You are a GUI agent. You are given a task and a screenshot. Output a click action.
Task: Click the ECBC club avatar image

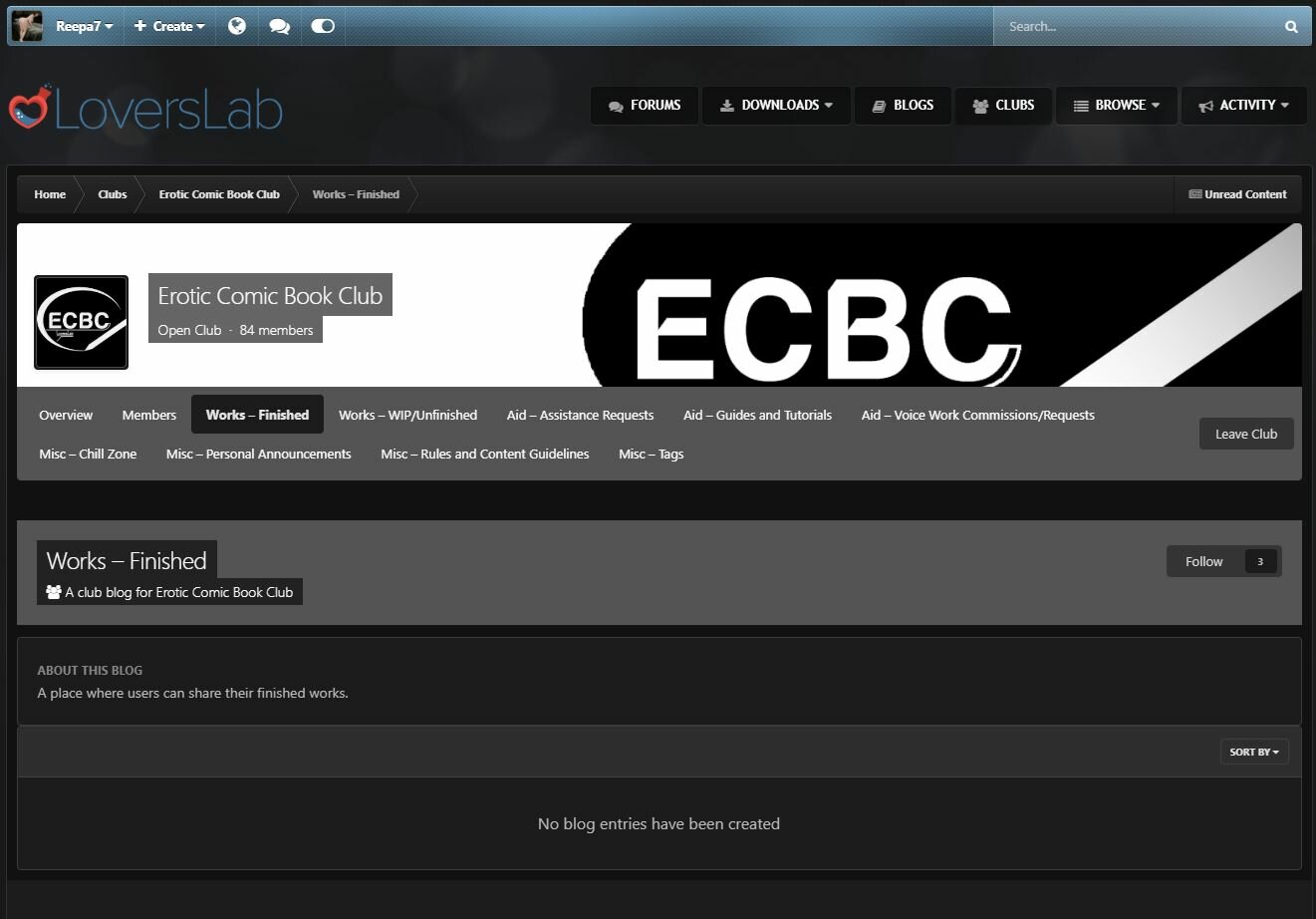tap(81, 322)
